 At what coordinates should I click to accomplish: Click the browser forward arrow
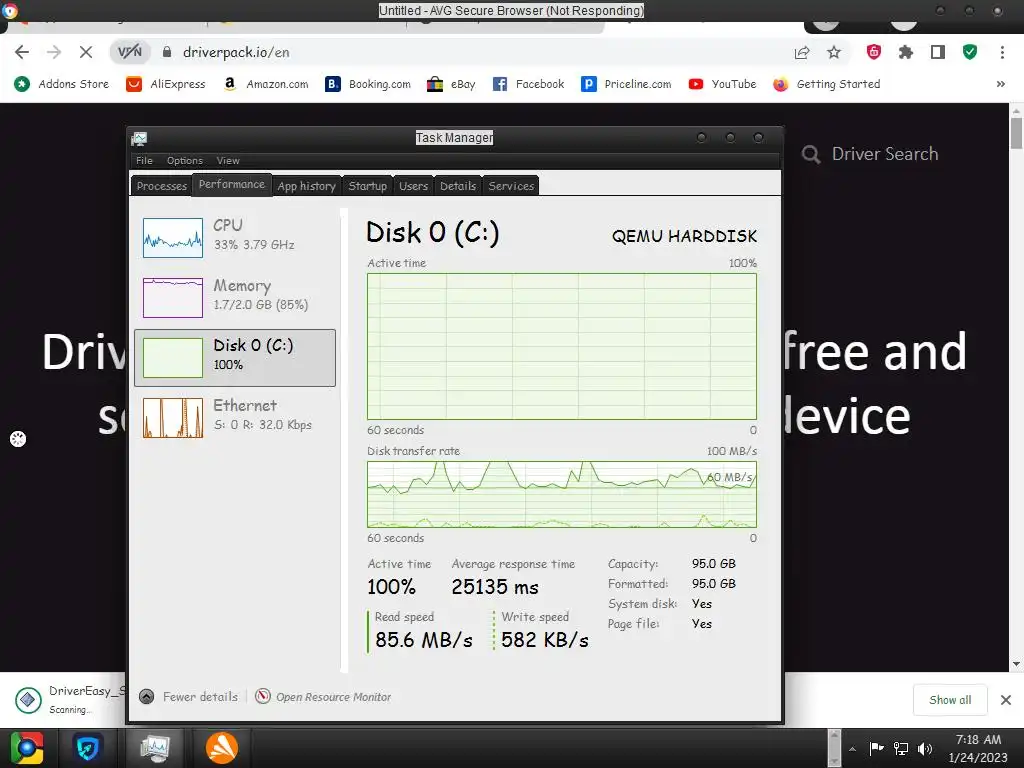54,52
